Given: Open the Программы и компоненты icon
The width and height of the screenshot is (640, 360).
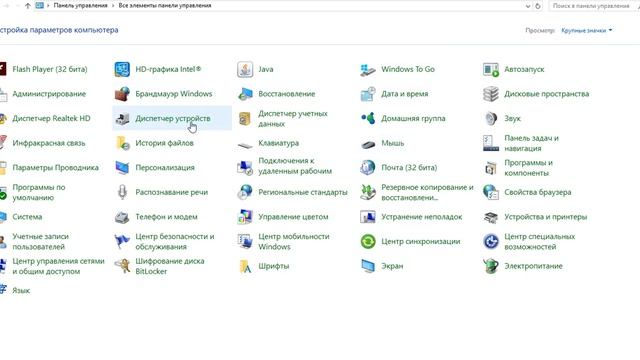Looking at the screenshot, I should (491, 168).
